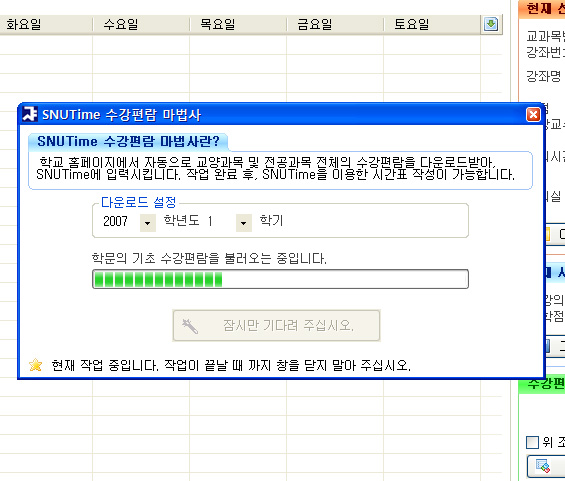Close the SNUTime 수강편람 마법사 dialog

[533, 115]
